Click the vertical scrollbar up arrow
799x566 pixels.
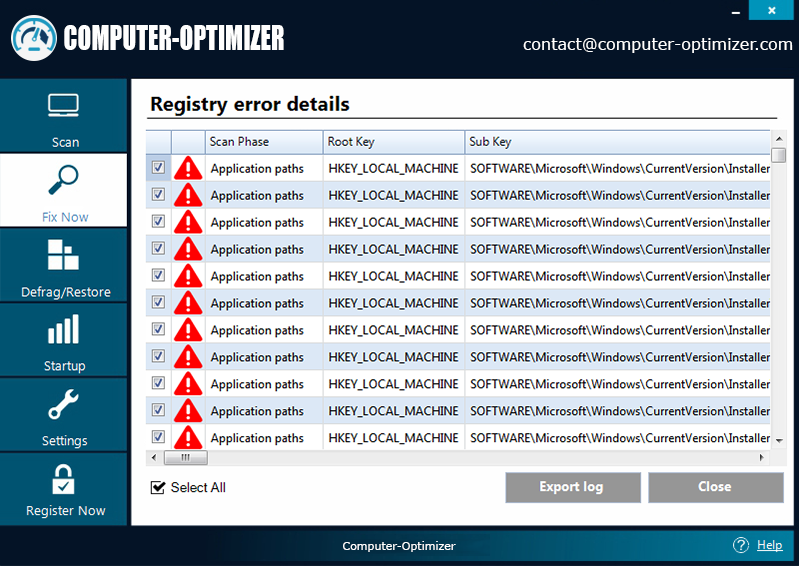[x=779, y=138]
